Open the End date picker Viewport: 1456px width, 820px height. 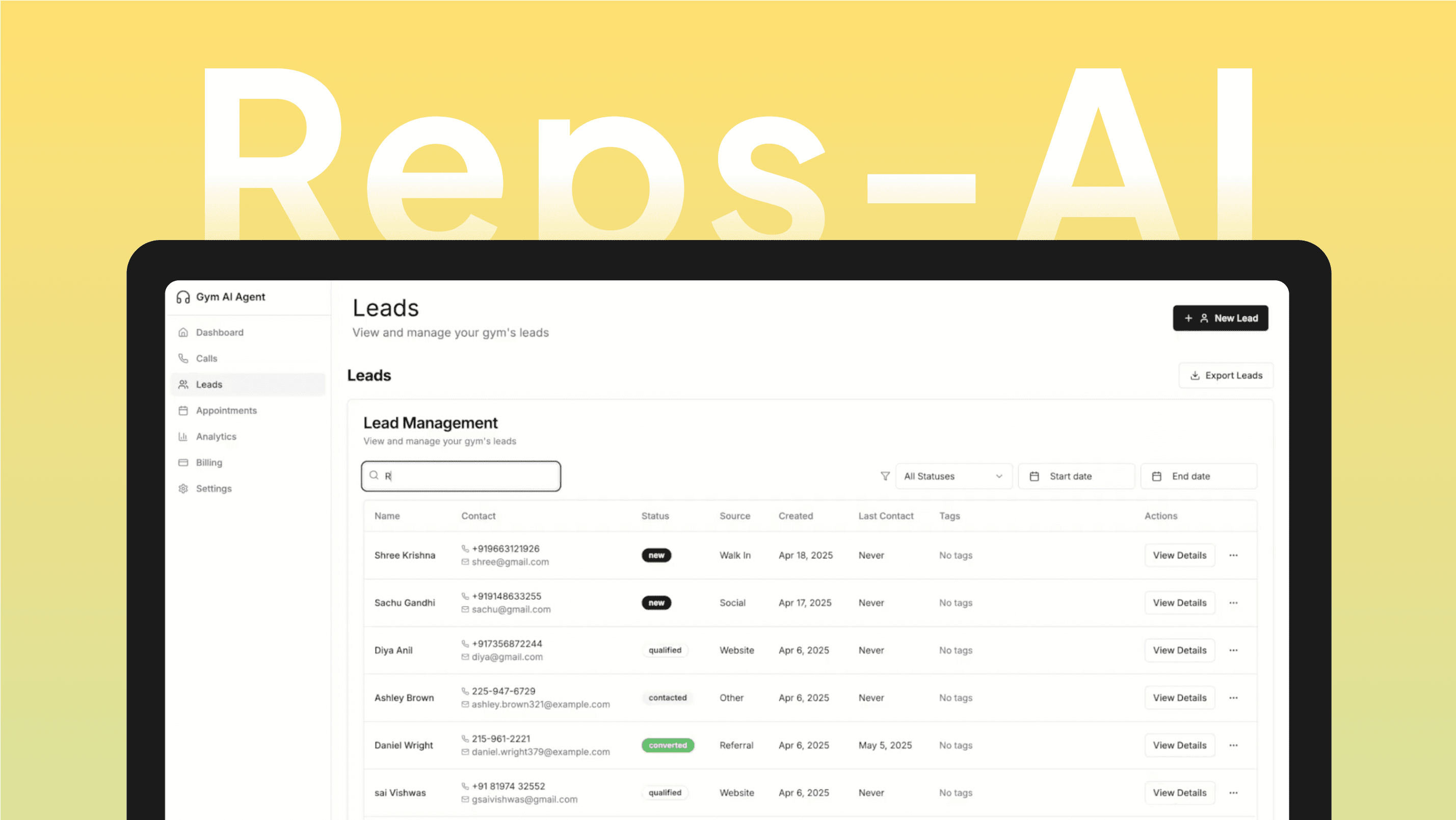[x=1198, y=477]
